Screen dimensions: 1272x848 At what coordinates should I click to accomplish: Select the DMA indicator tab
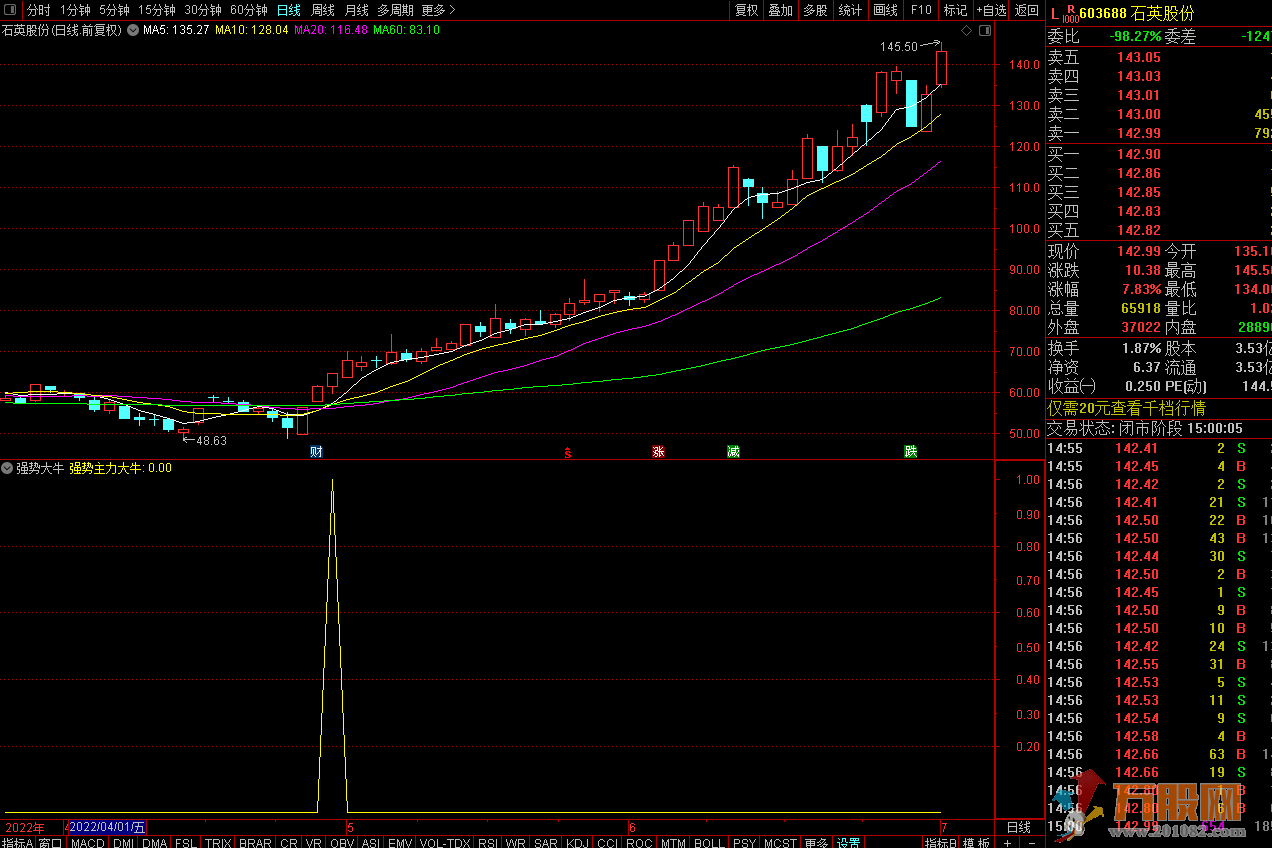[154, 843]
